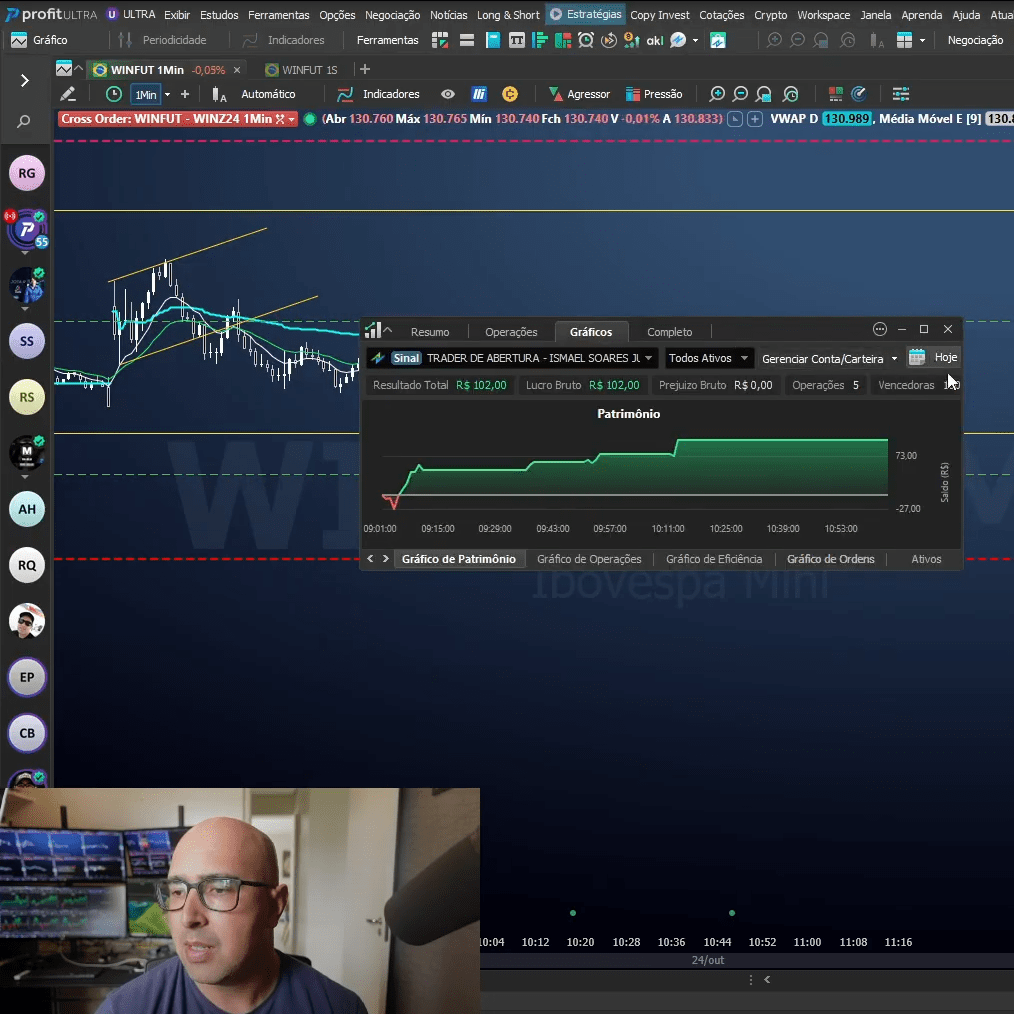The height and width of the screenshot is (1014, 1014).
Task: Toggle the Agressor indicator
Action: pyautogui.click(x=578, y=94)
